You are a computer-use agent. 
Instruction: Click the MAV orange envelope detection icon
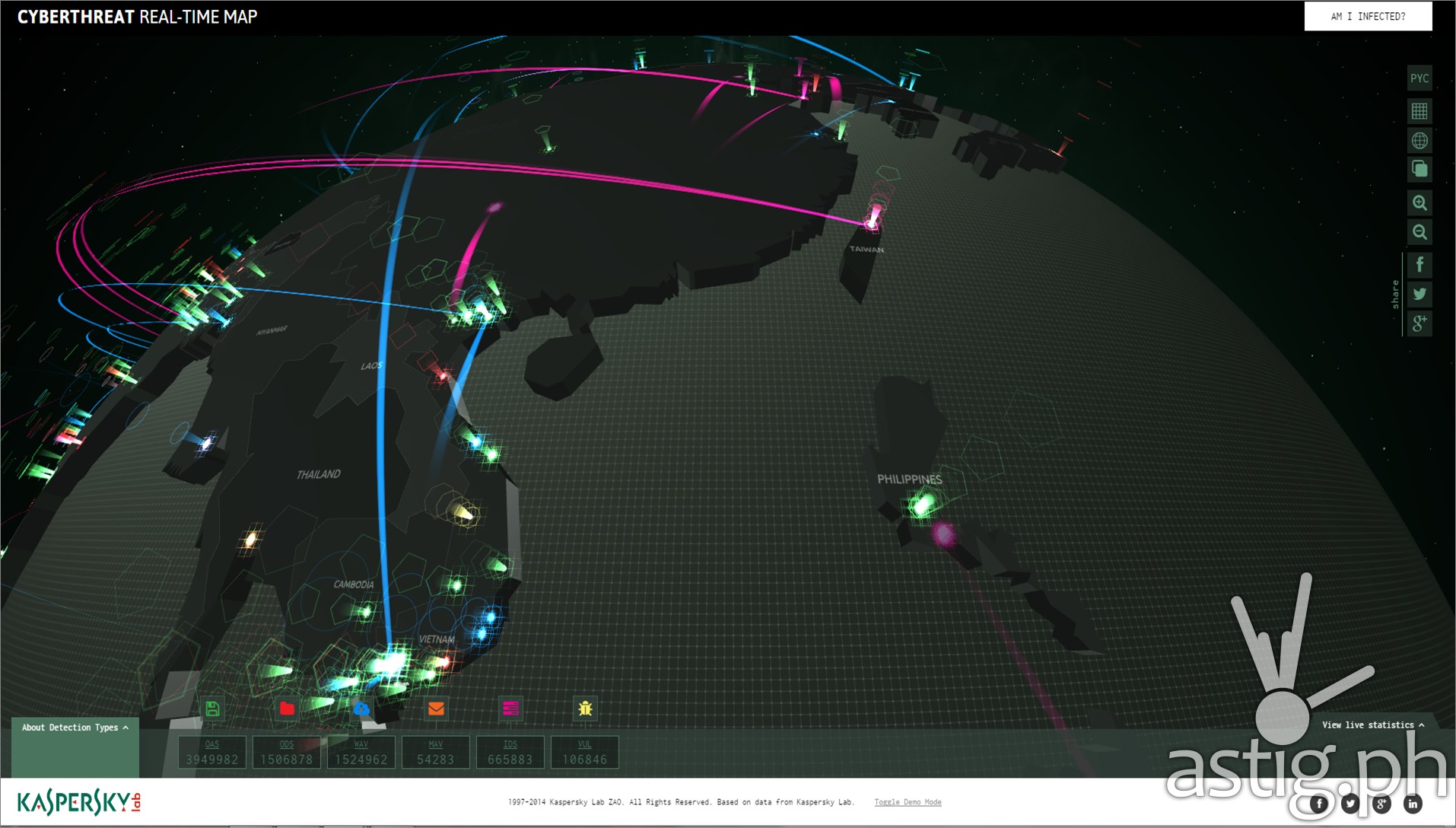tap(434, 708)
